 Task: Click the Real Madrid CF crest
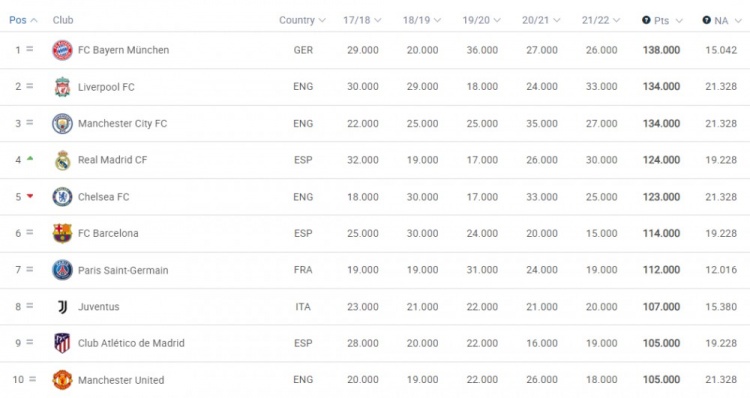62,160
